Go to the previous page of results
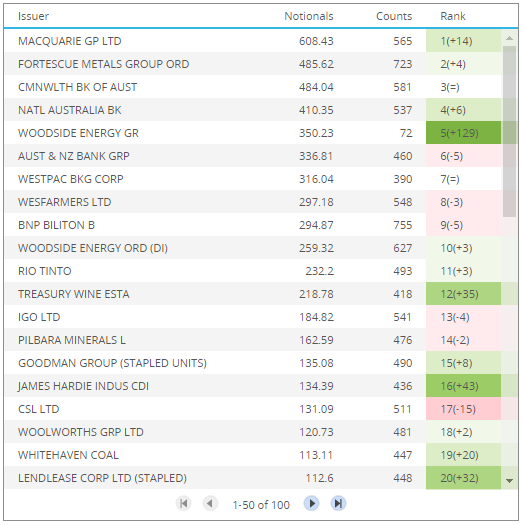 click(x=210, y=504)
